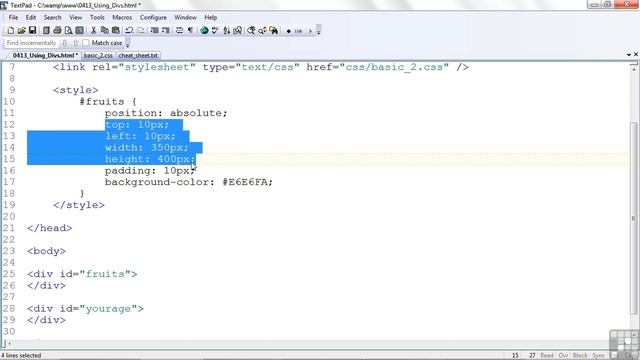640x360 pixels.
Task: Start recording macro with dot icon
Action: click(x=289, y=31)
